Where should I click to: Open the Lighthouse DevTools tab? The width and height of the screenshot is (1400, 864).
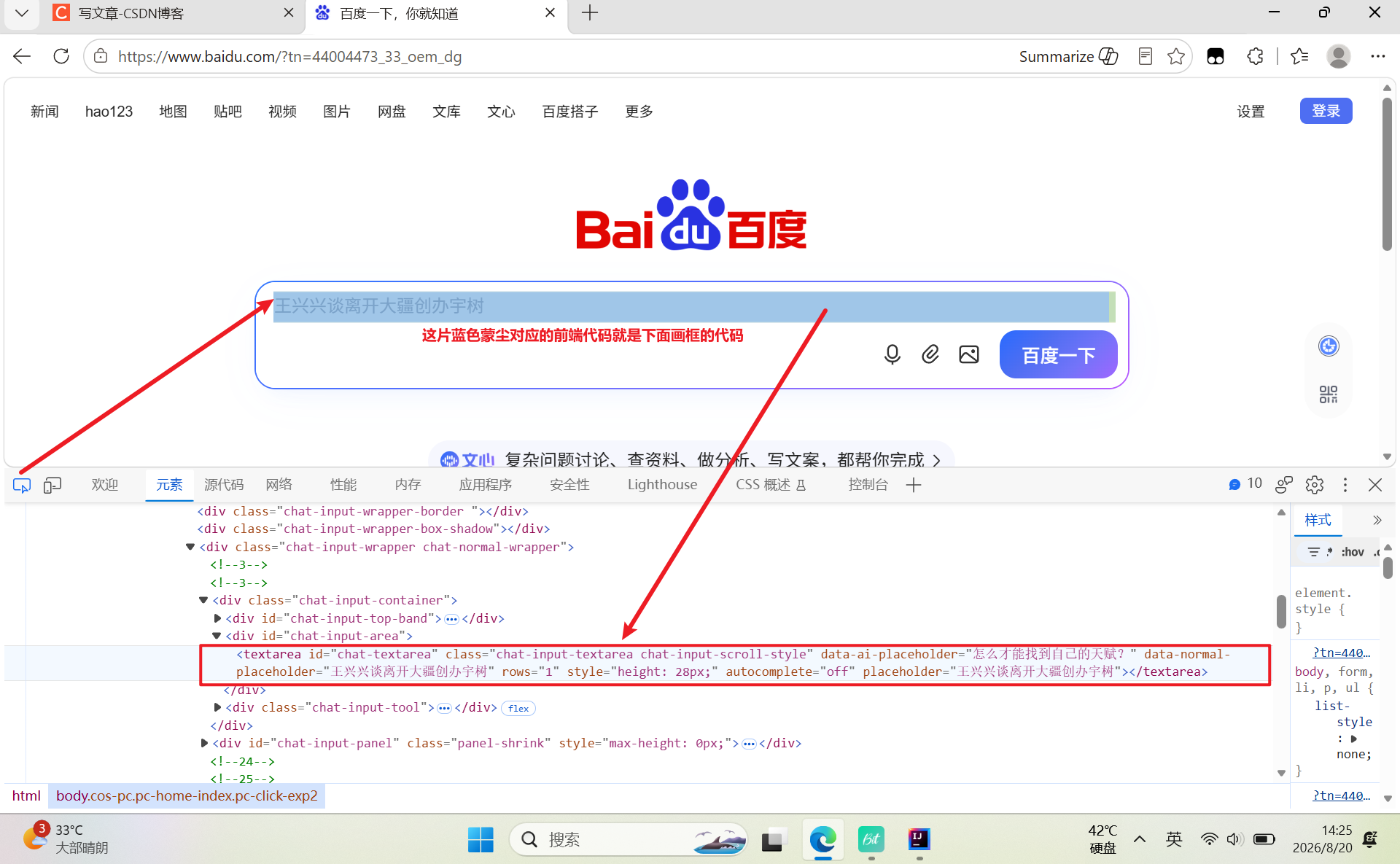pyautogui.click(x=662, y=485)
